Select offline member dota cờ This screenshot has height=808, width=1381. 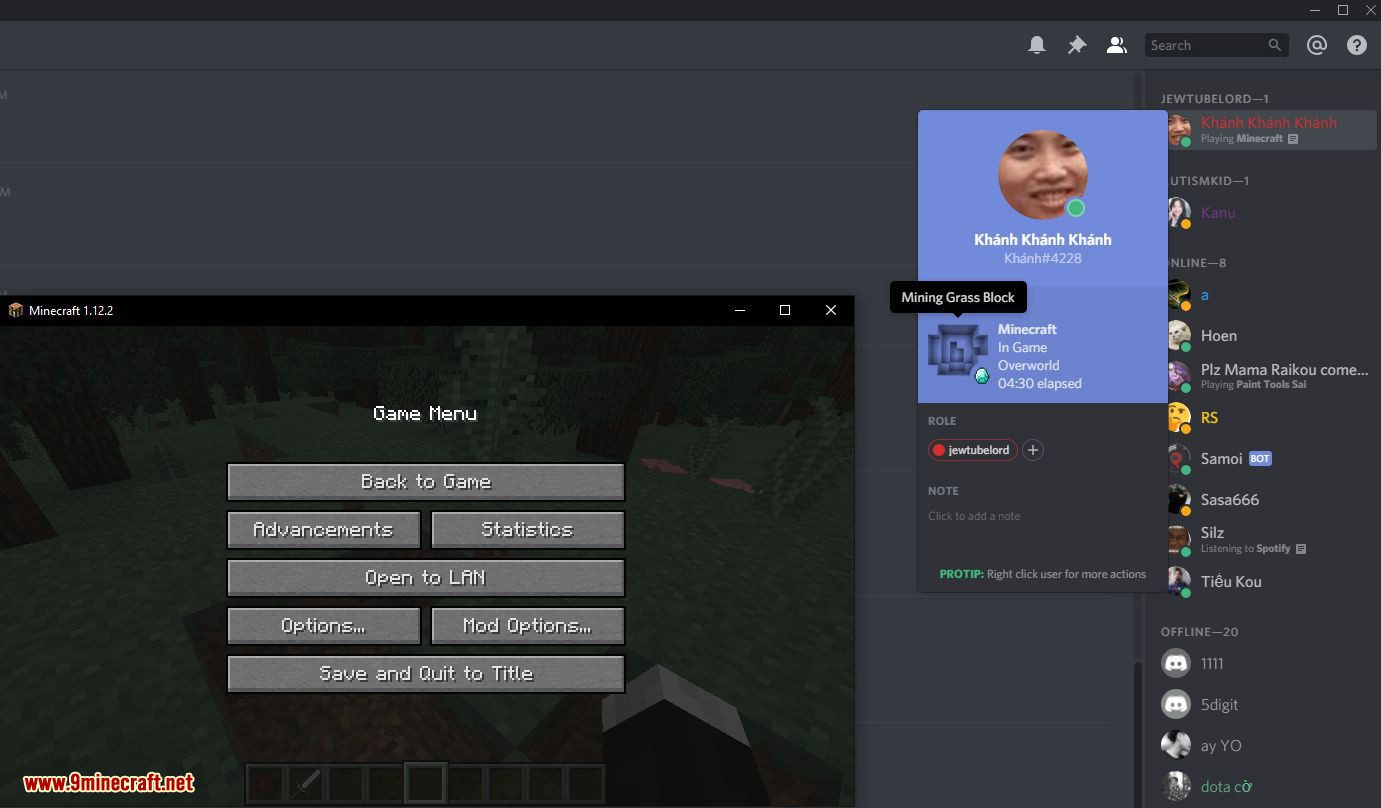click(x=1266, y=787)
